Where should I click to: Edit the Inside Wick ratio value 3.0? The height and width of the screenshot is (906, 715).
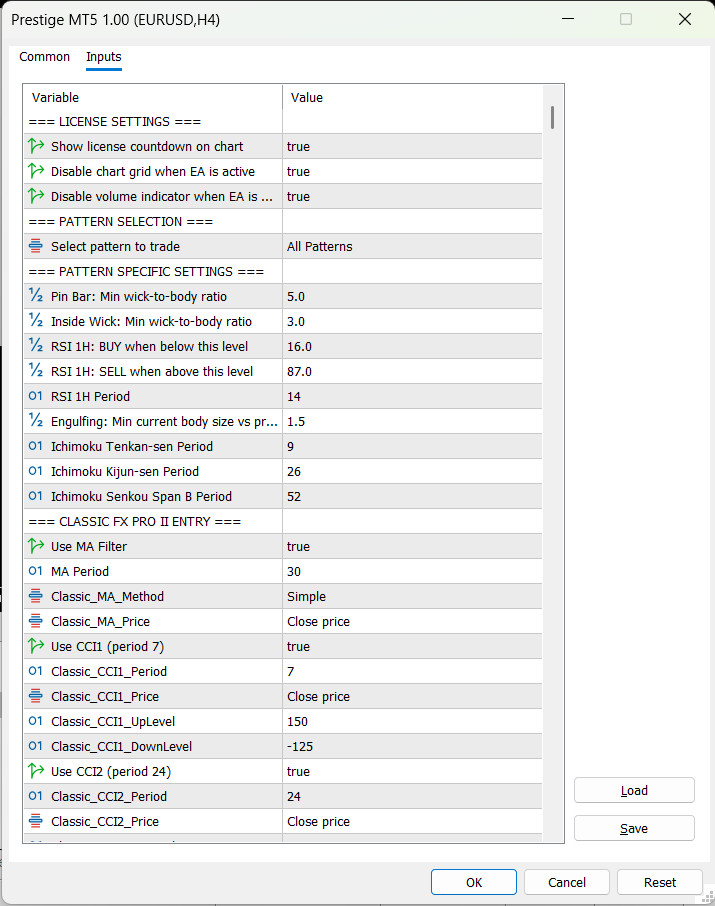[412, 321]
